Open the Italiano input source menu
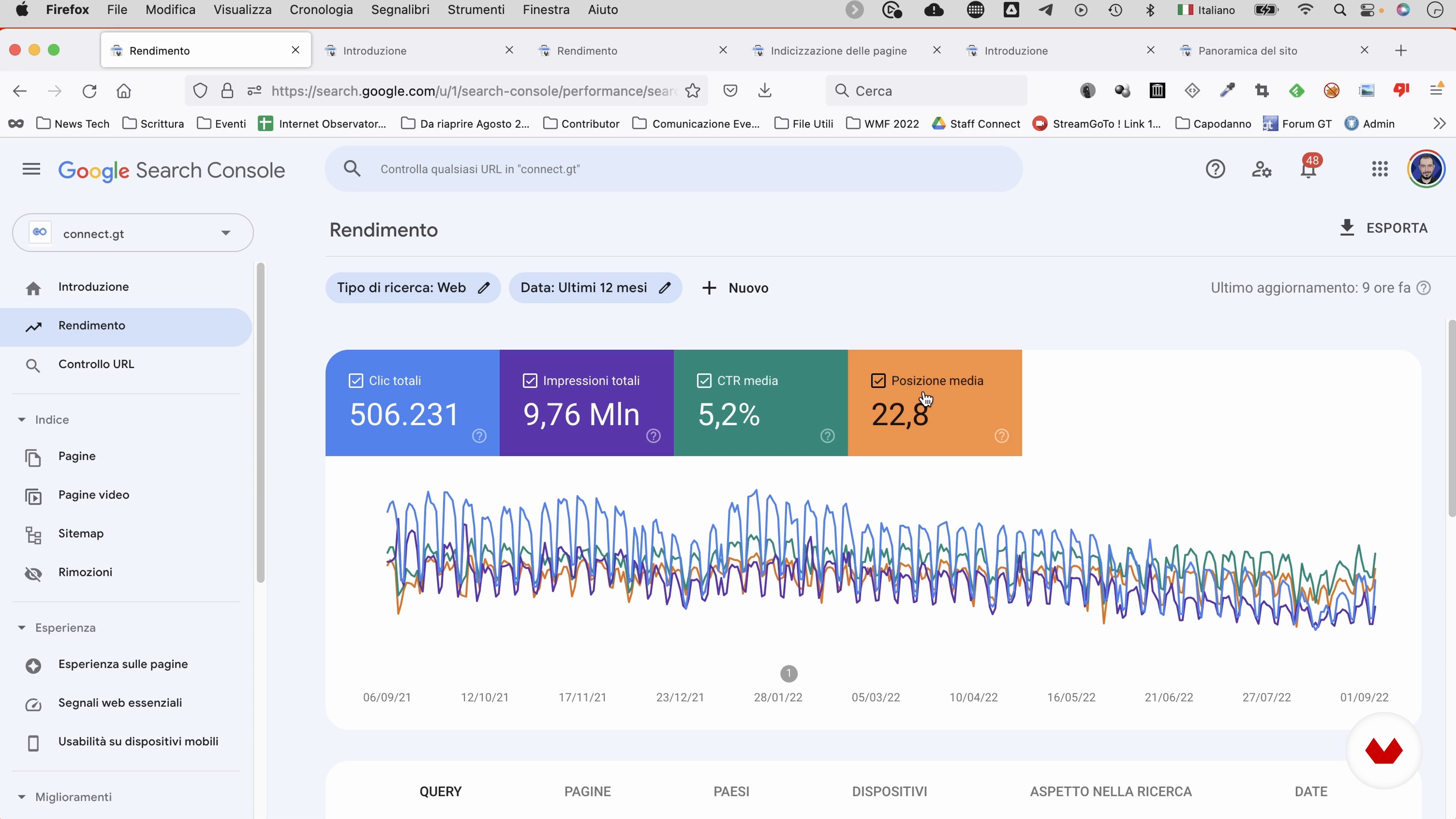The image size is (1456, 819). point(1206,9)
